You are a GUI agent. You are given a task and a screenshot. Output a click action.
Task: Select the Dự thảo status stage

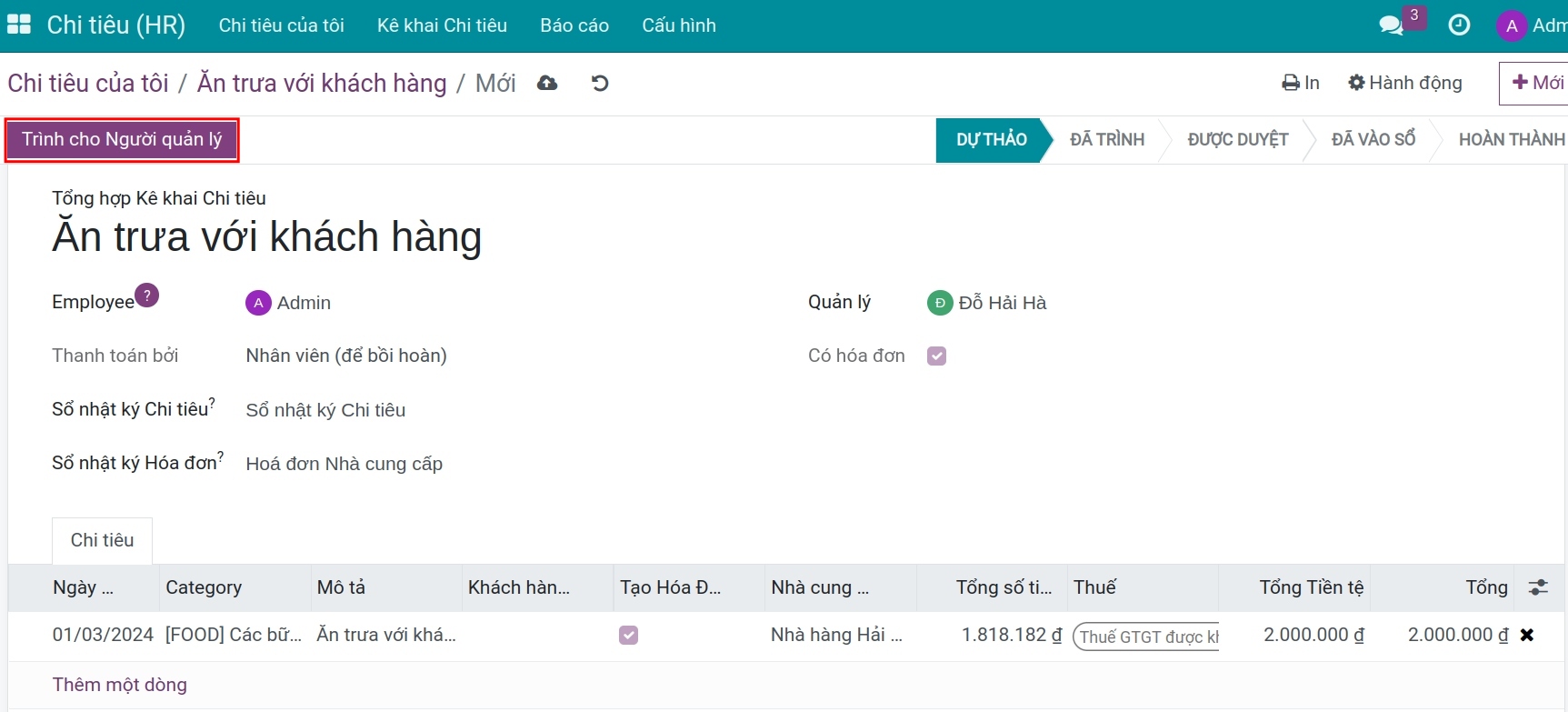click(991, 139)
